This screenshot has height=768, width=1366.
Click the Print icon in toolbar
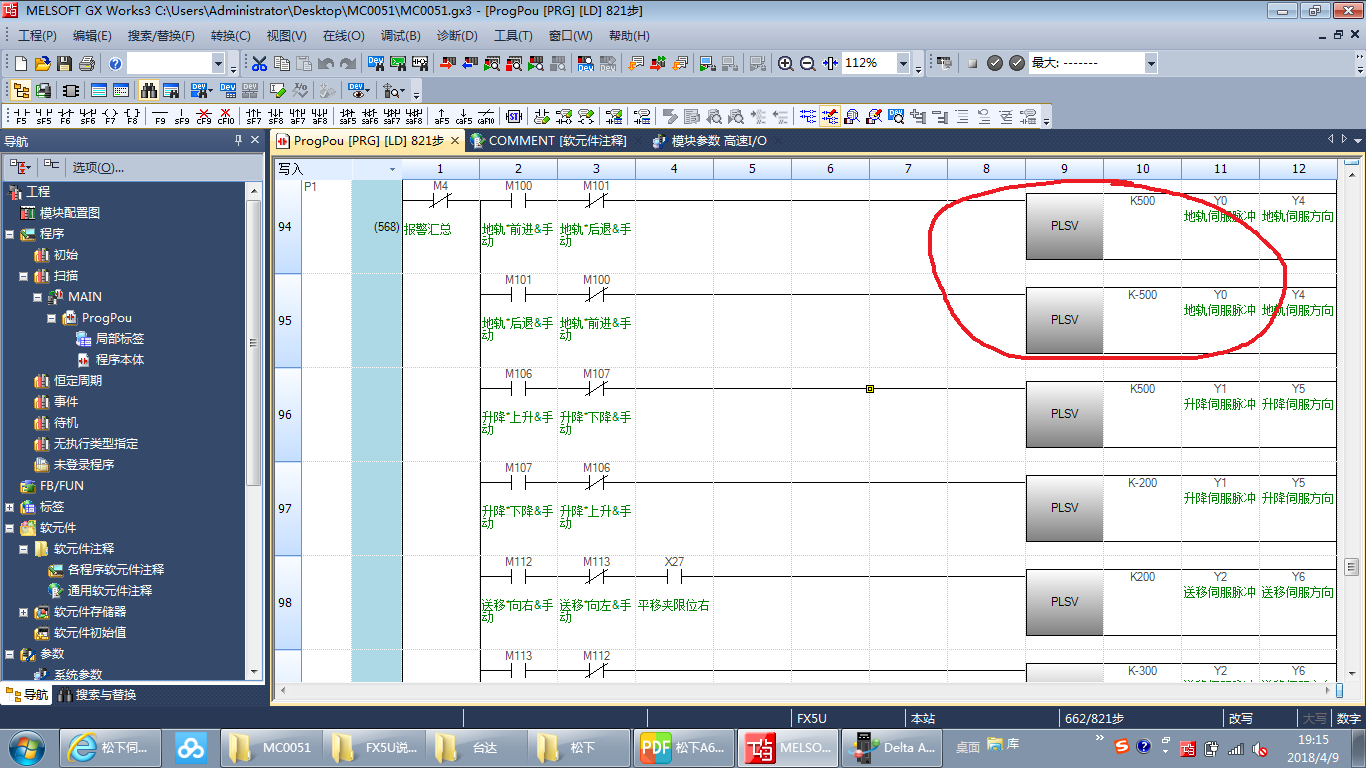pos(87,63)
